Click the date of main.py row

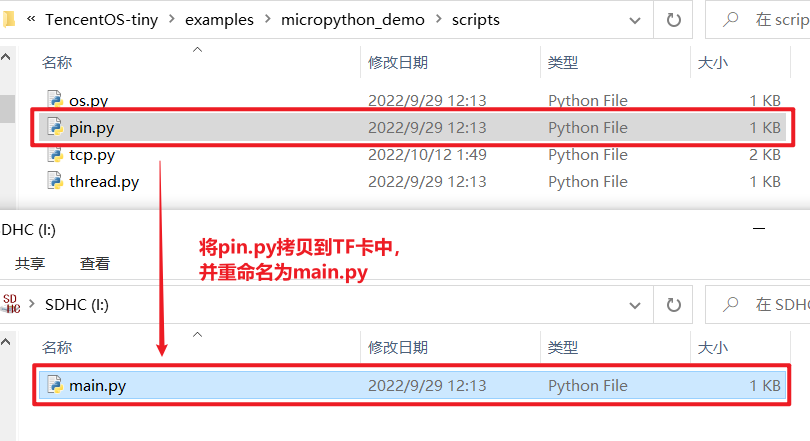coord(427,386)
